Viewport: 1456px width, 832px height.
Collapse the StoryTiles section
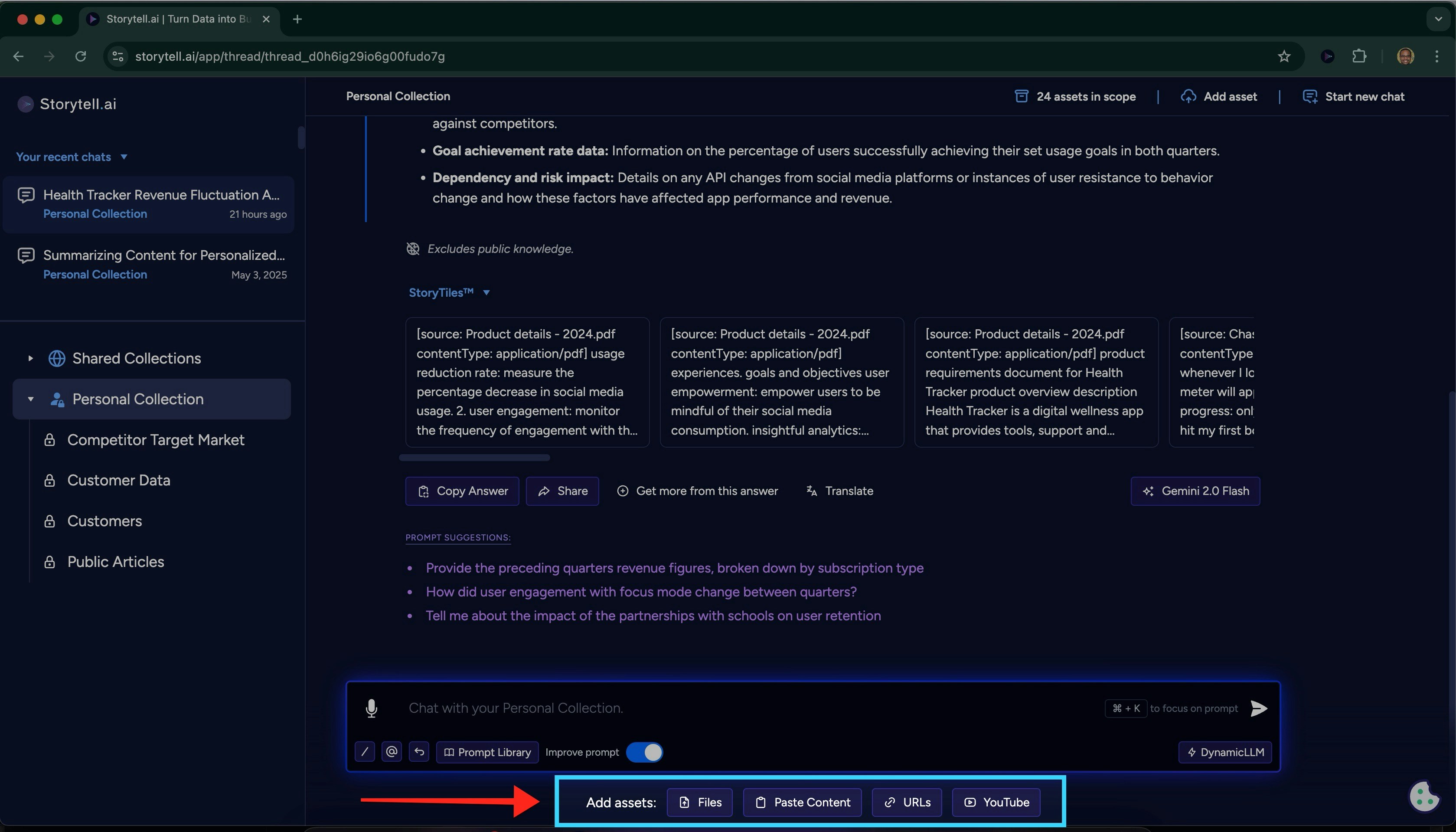486,292
